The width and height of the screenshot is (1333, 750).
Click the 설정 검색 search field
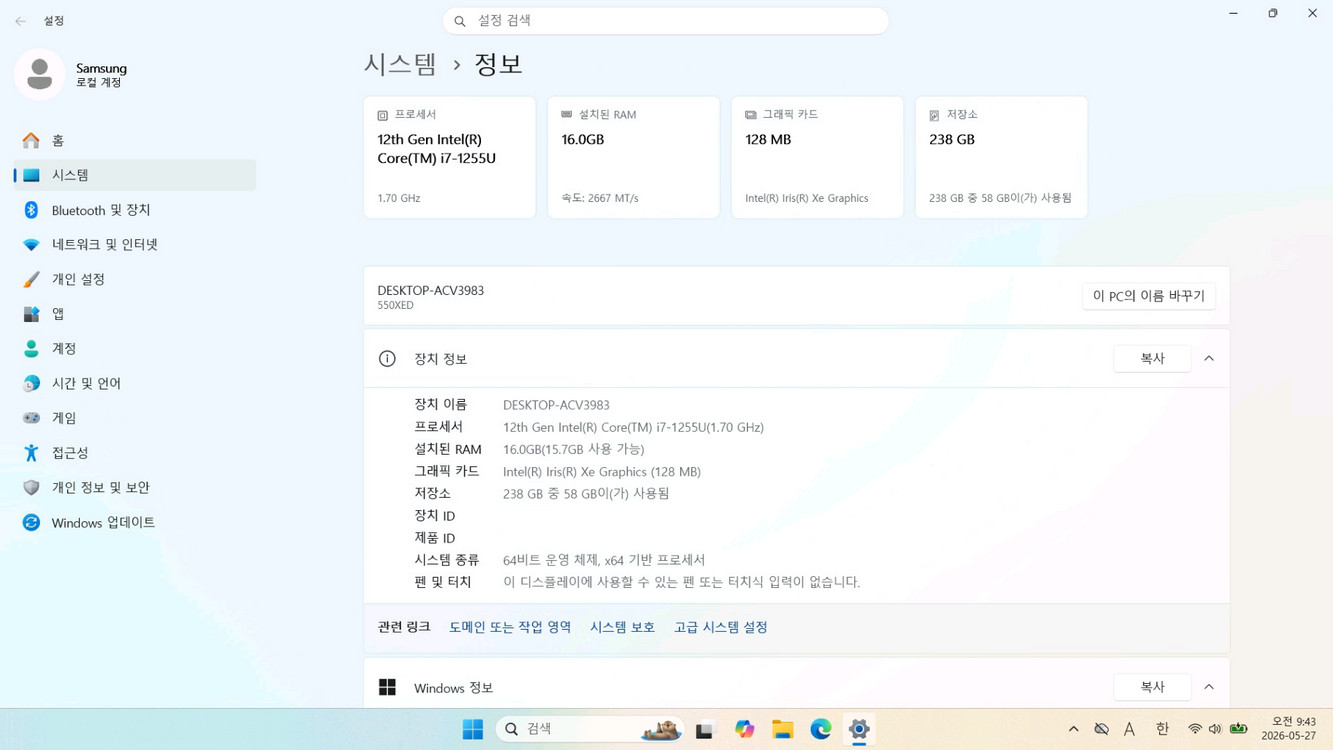point(666,21)
